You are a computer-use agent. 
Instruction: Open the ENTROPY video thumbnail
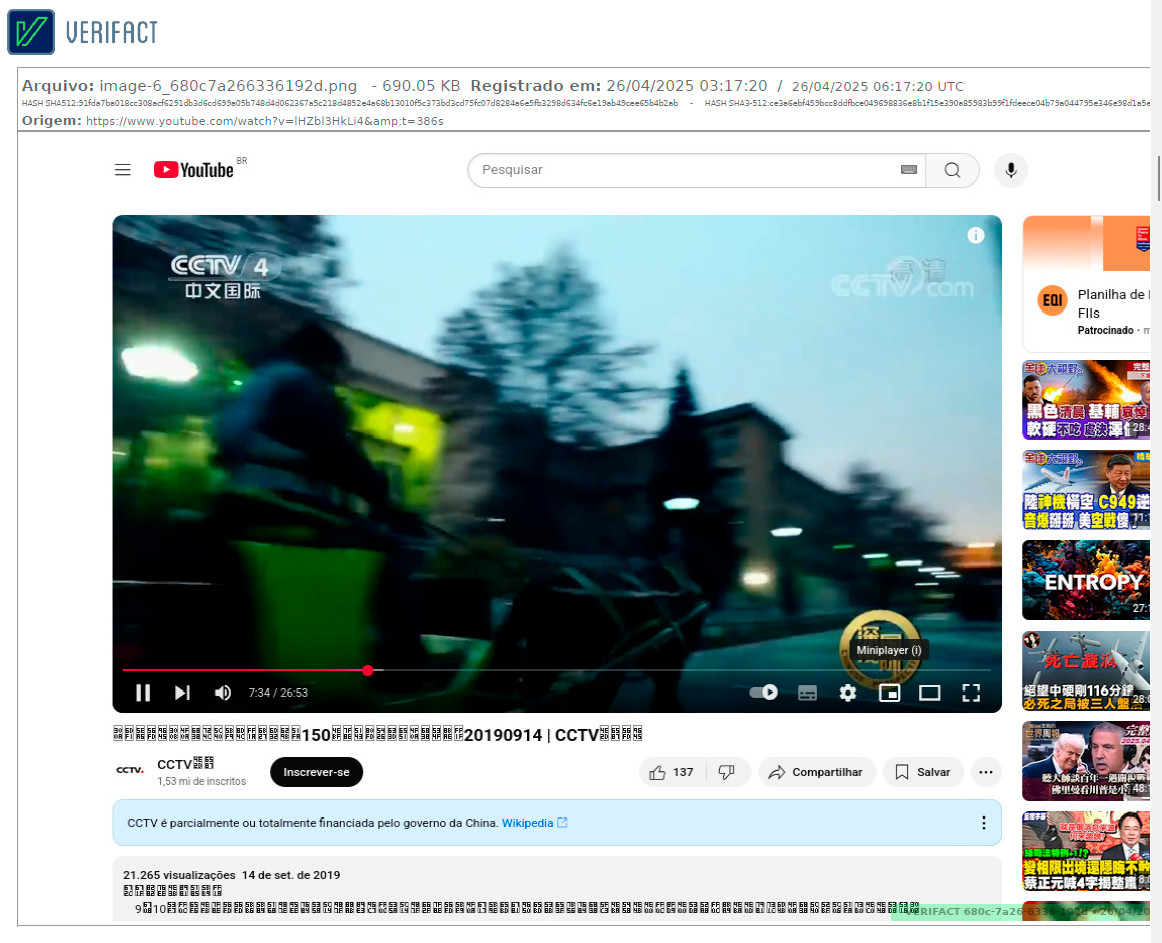[1086, 580]
